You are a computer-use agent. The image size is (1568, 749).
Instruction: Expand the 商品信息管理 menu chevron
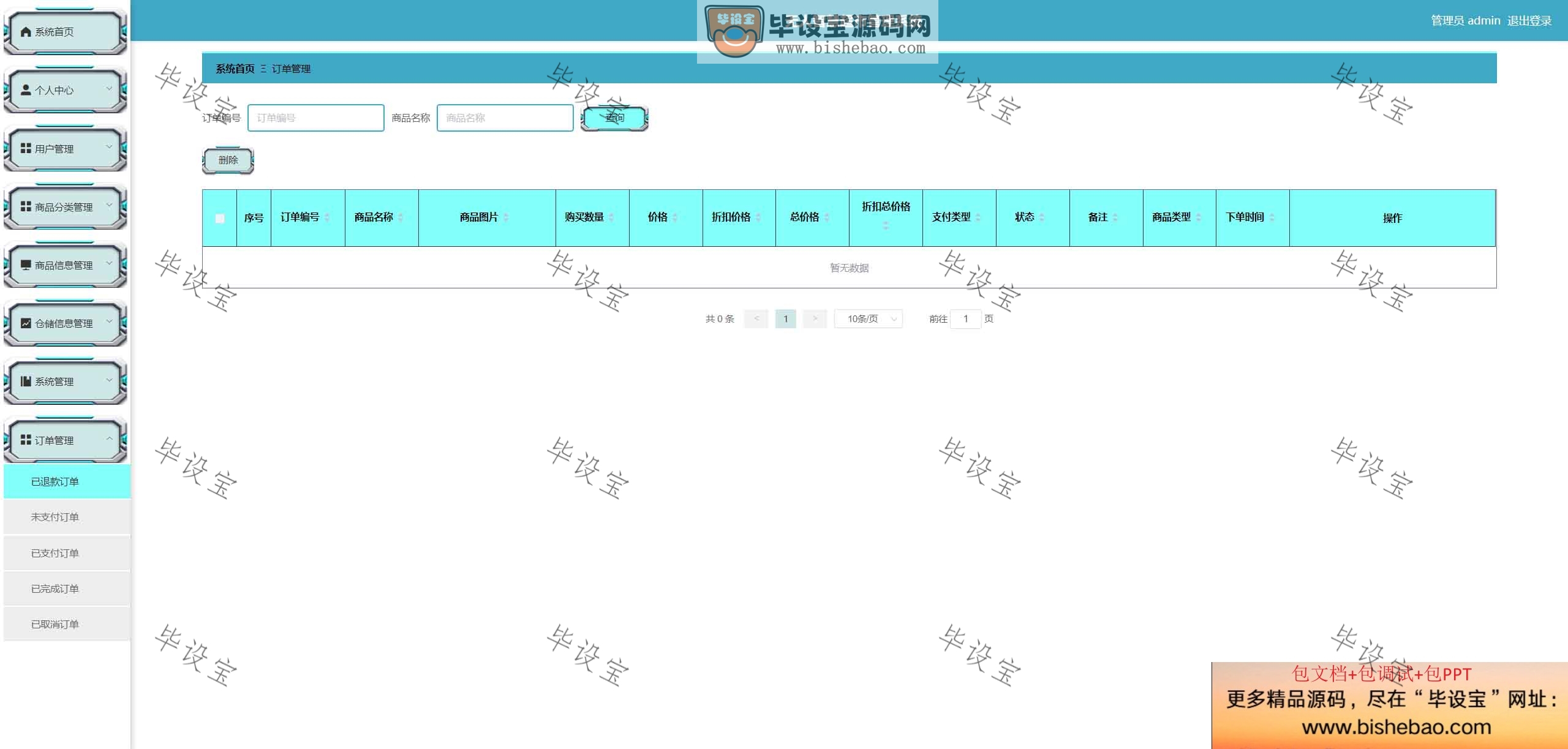pos(109,263)
